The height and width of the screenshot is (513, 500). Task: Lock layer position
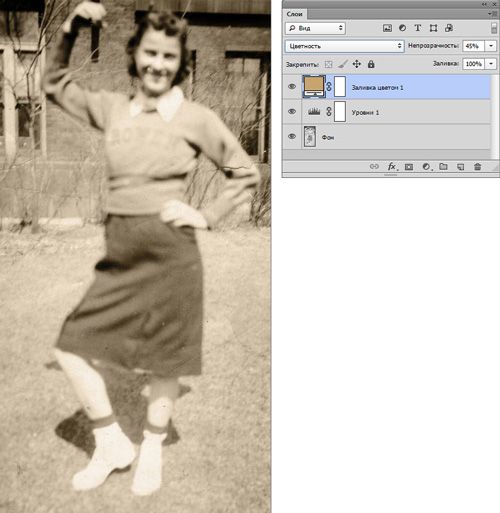357,64
